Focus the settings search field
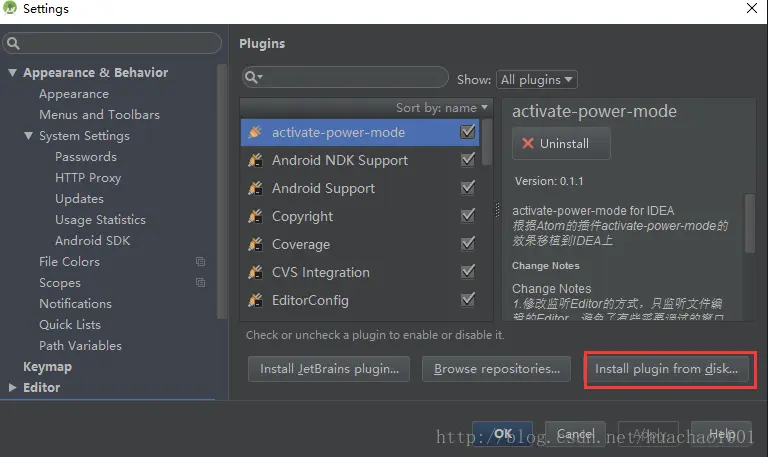768x457 pixels. (112, 43)
